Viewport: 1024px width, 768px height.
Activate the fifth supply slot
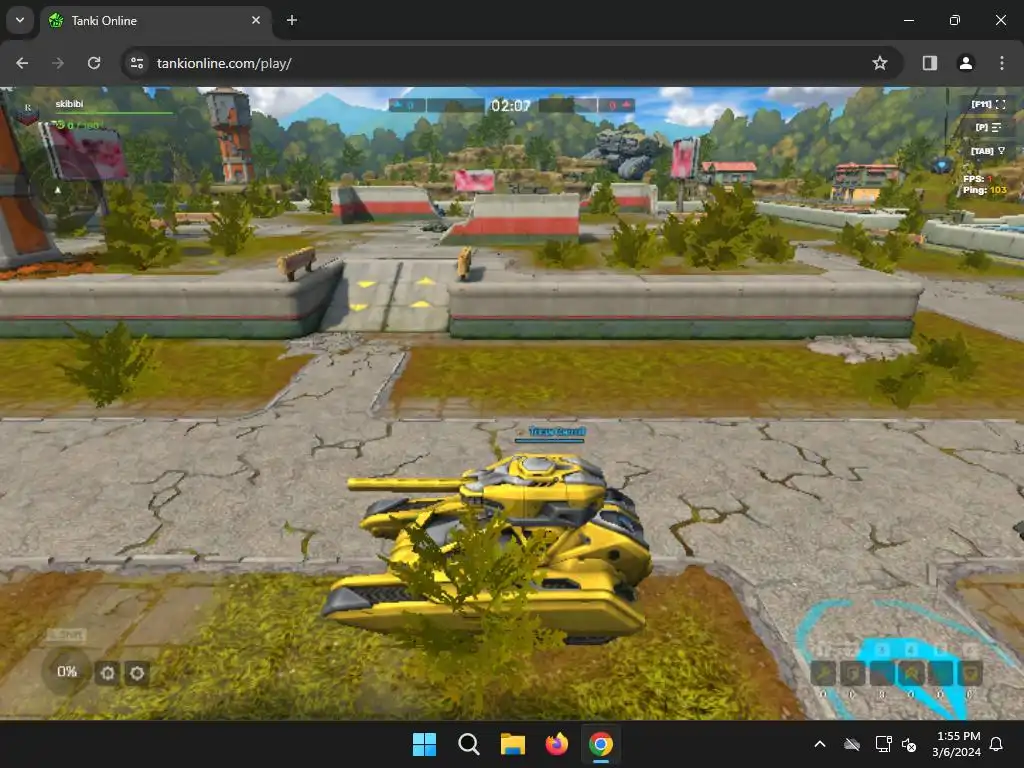pyautogui.click(x=940, y=673)
